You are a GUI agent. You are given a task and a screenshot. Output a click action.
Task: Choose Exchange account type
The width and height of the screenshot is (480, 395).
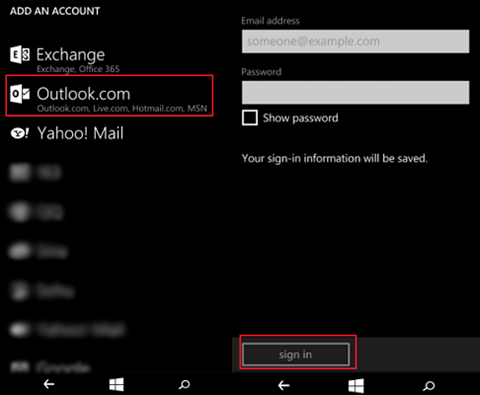click(65, 59)
